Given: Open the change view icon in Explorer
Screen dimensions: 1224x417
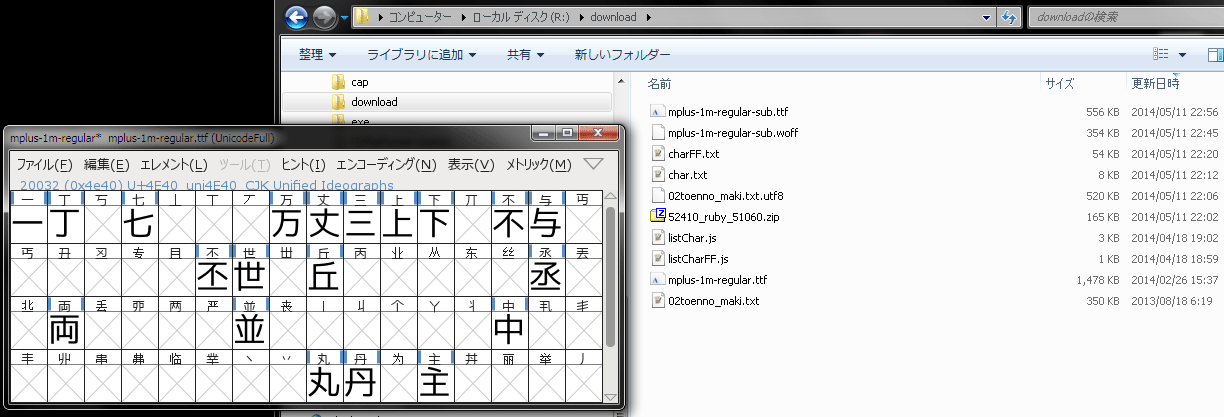Looking at the screenshot, I should (x=1160, y=54).
